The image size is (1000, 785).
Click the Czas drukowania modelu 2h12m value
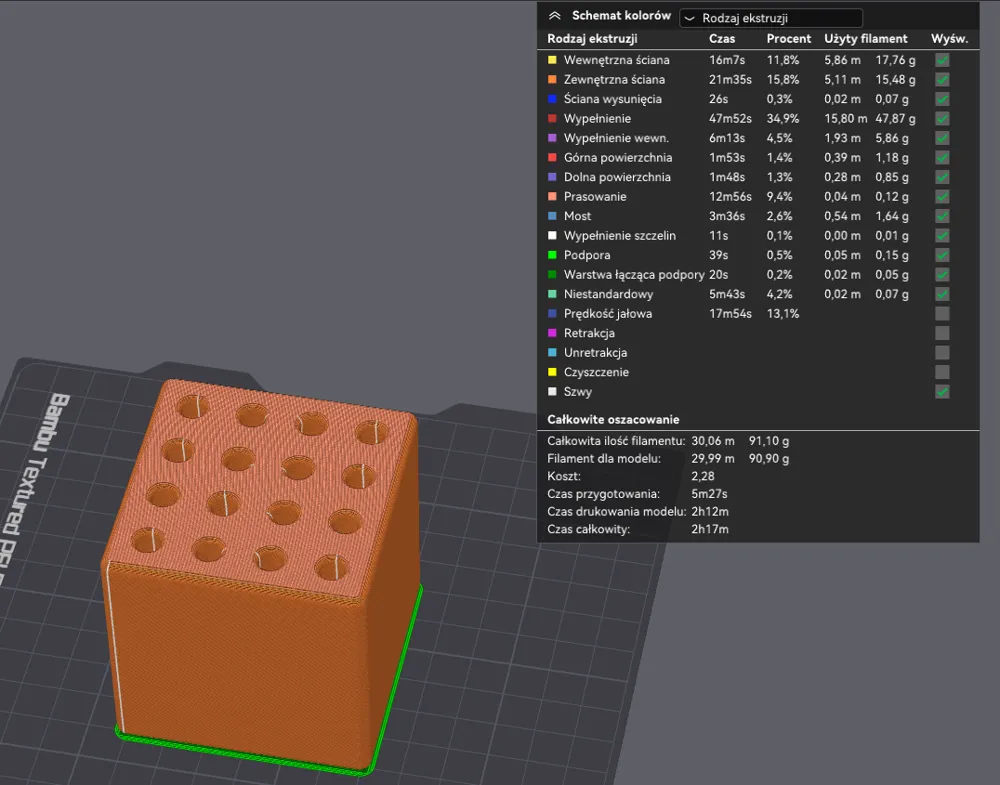[x=710, y=511]
